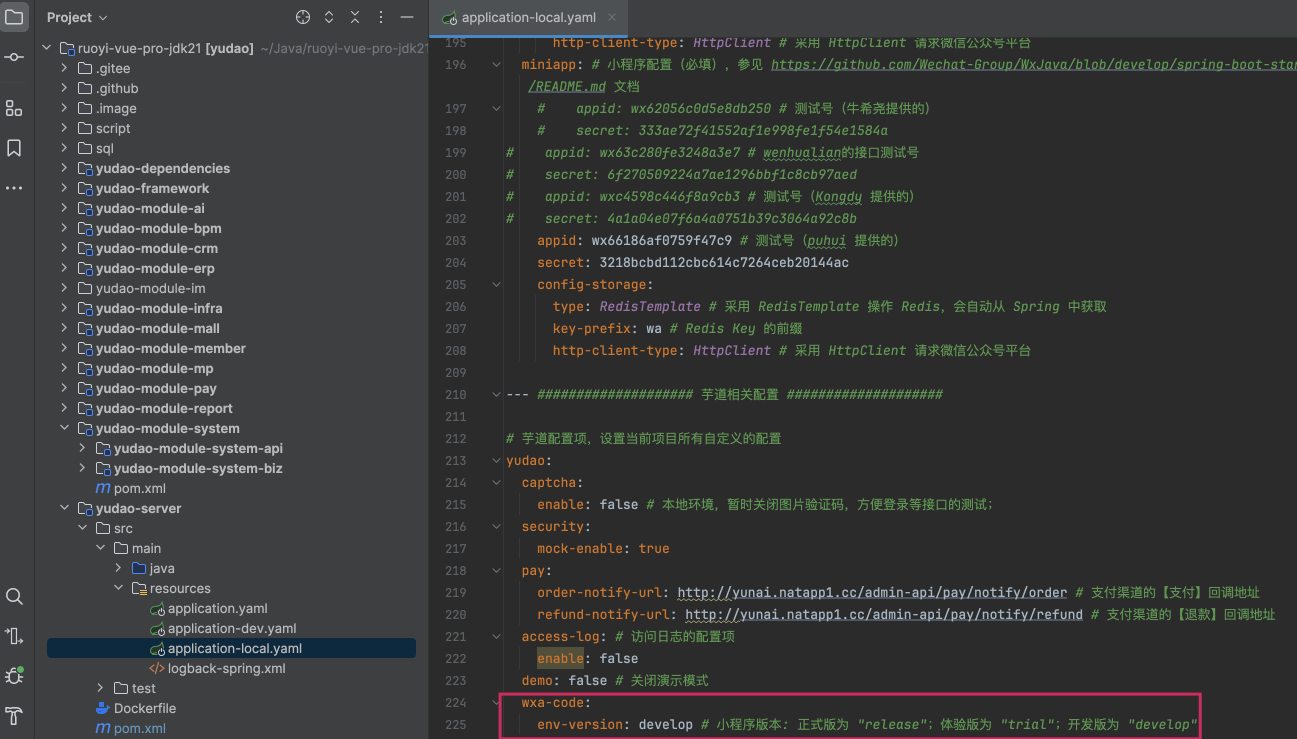
Task: Toggle code folding for yudao: block
Action: click(497, 461)
